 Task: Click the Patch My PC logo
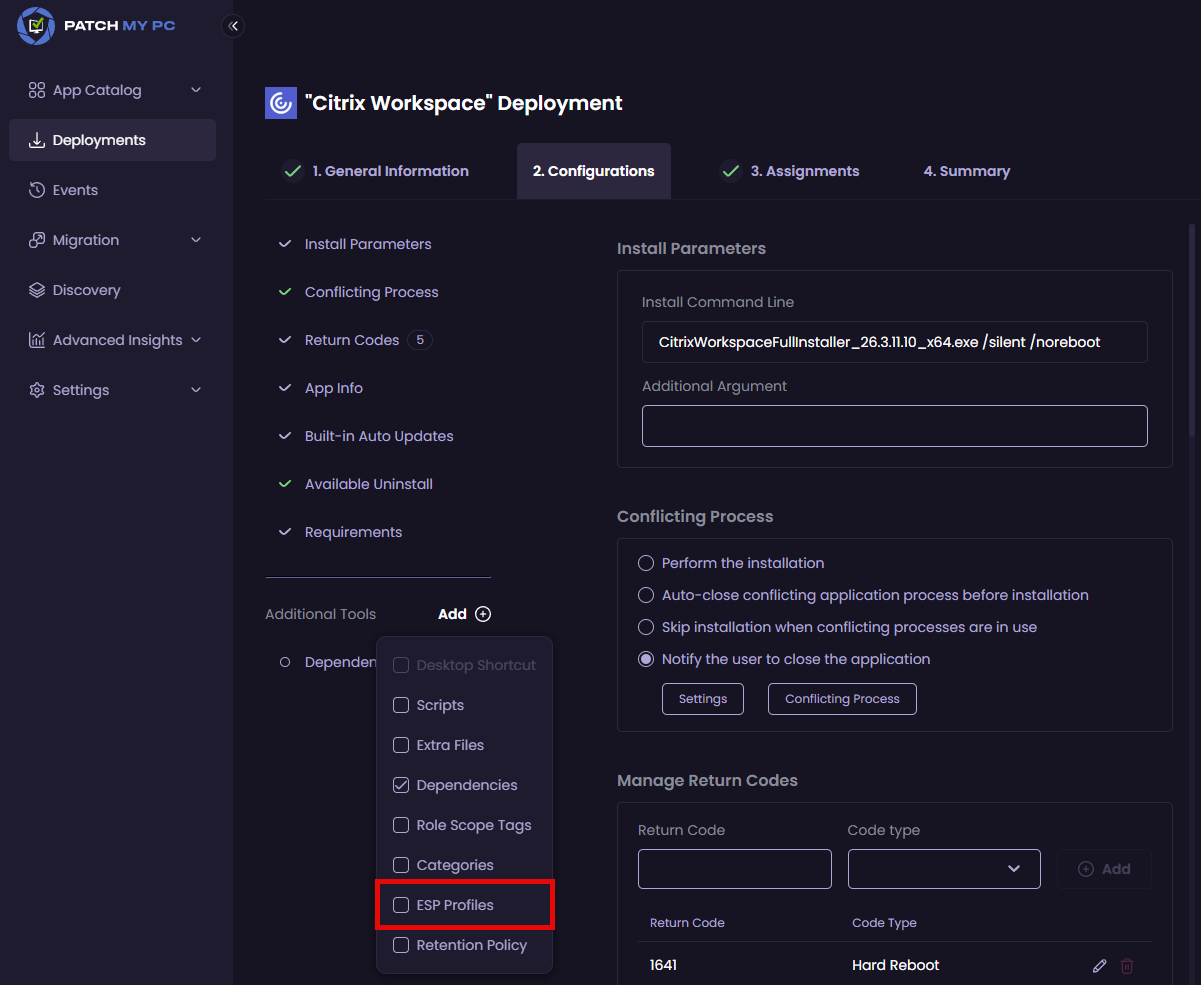click(97, 26)
